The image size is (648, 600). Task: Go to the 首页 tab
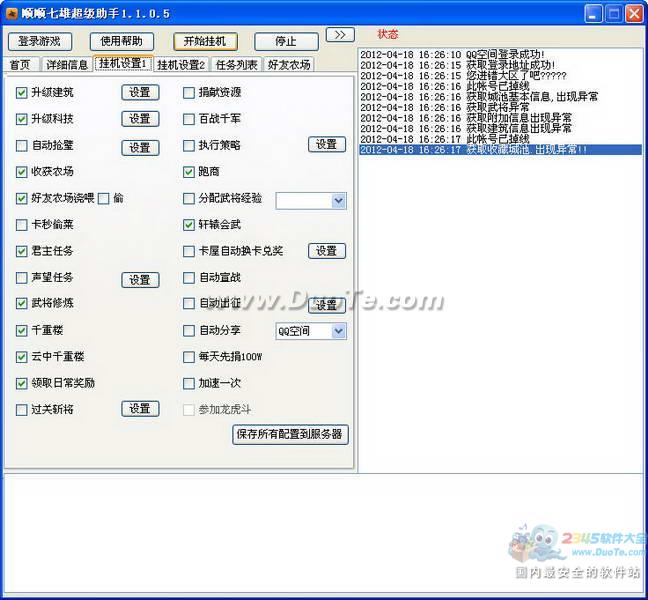tap(20, 65)
